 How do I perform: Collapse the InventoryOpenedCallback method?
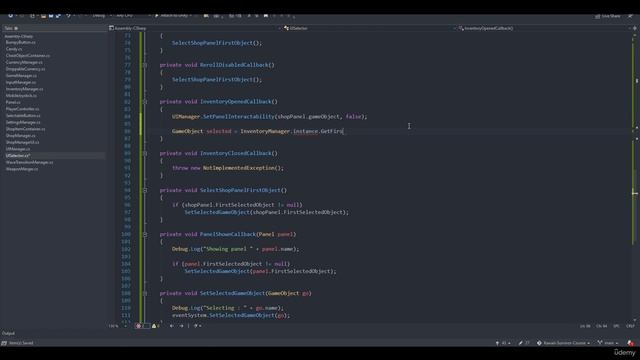pyautogui.click(x=145, y=102)
